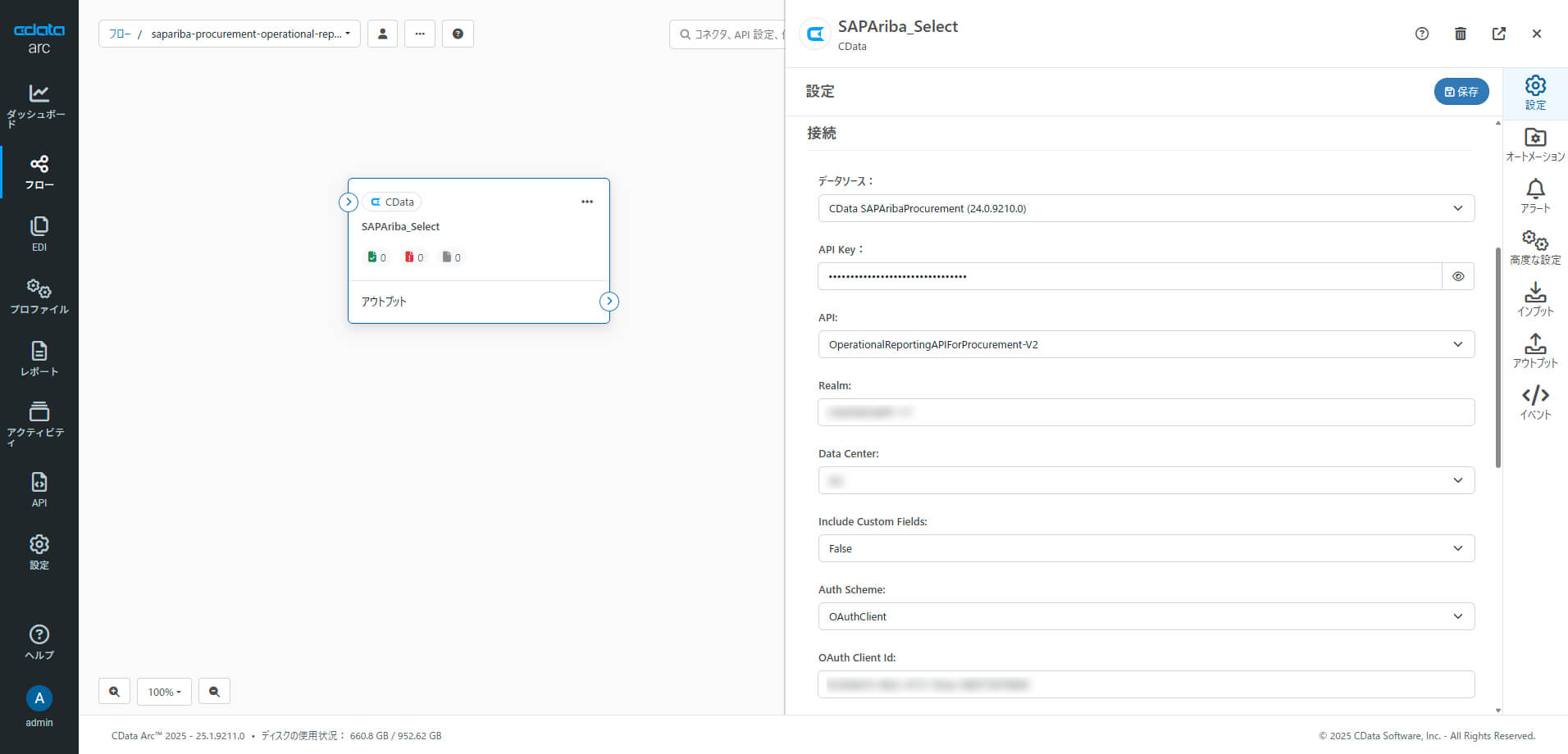Expand the Data Source (データソース) dropdown
Screen dimensions: 1568x754
[x=1146, y=208]
